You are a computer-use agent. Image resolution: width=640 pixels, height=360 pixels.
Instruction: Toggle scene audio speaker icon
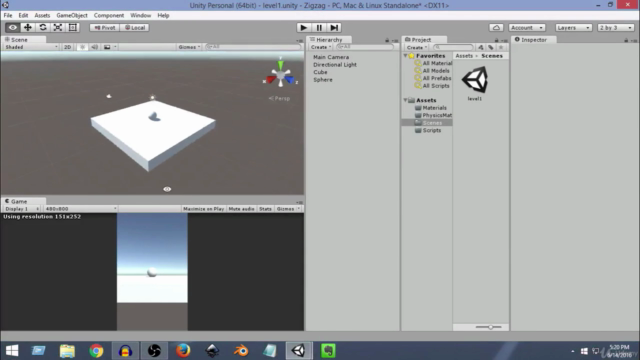pos(94,47)
